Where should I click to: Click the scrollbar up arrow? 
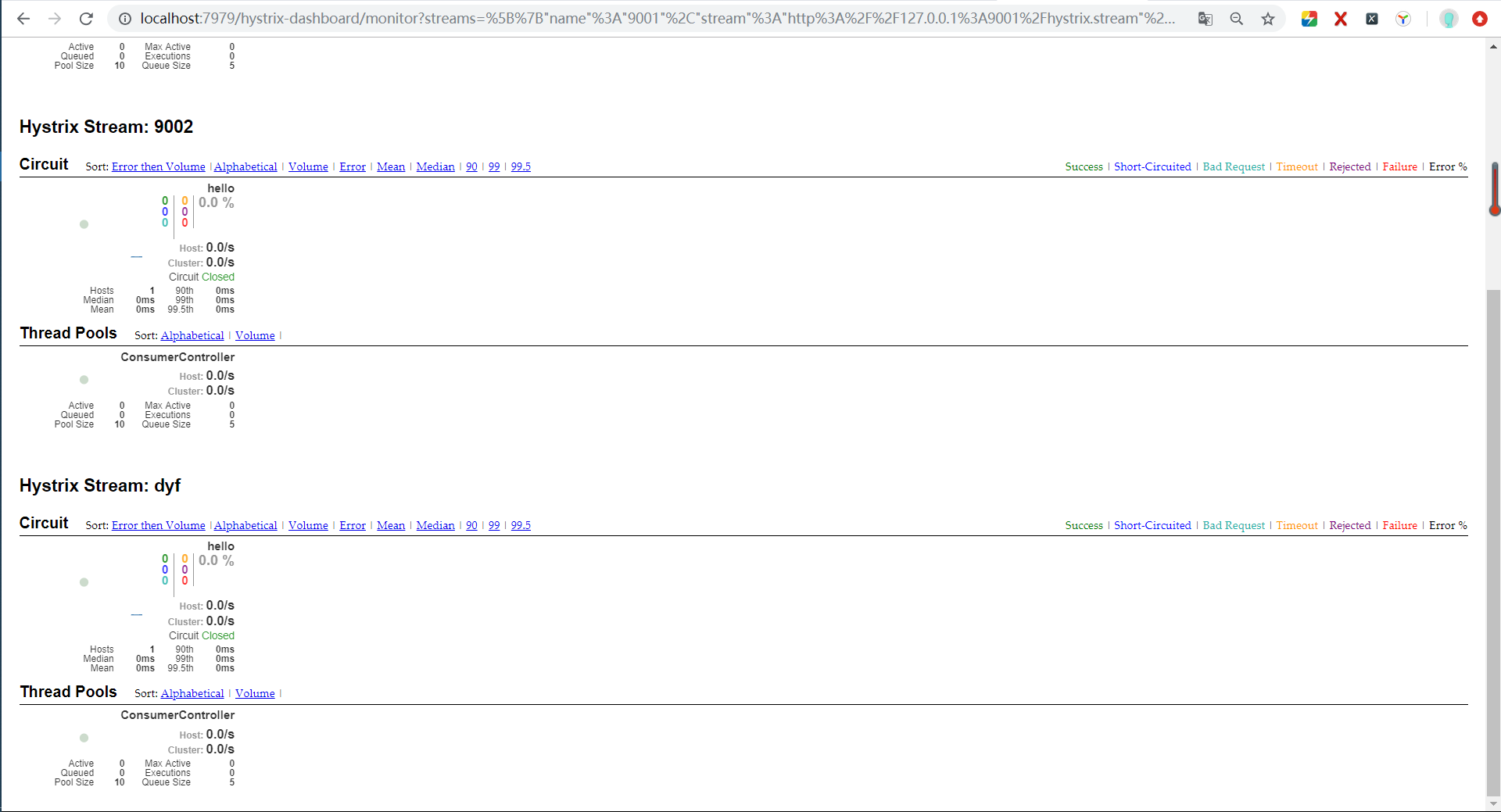[x=1493, y=46]
